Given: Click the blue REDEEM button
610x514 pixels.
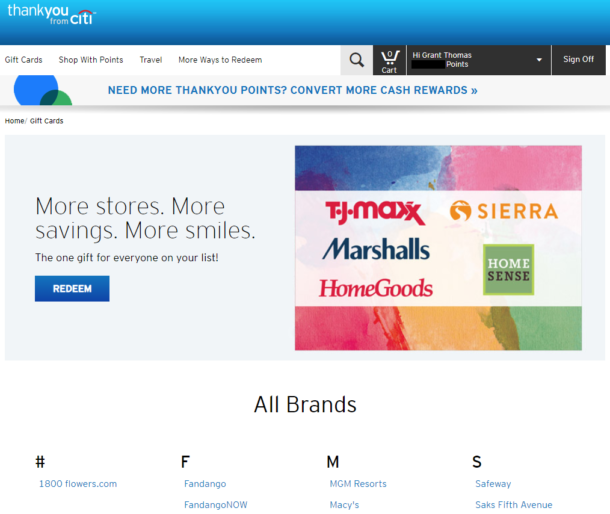Looking at the screenshot, I should click(x=72, y=289).
